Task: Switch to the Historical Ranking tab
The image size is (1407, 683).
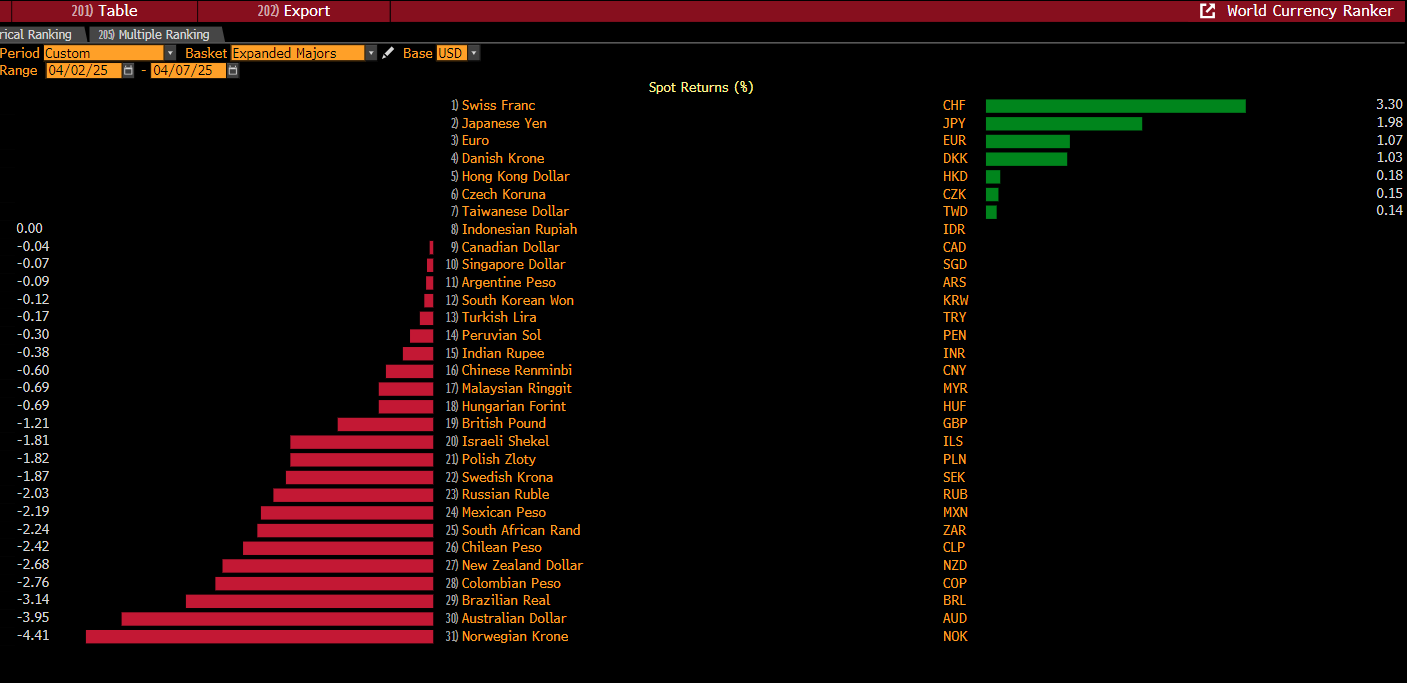Action: (x=38, y=35)
